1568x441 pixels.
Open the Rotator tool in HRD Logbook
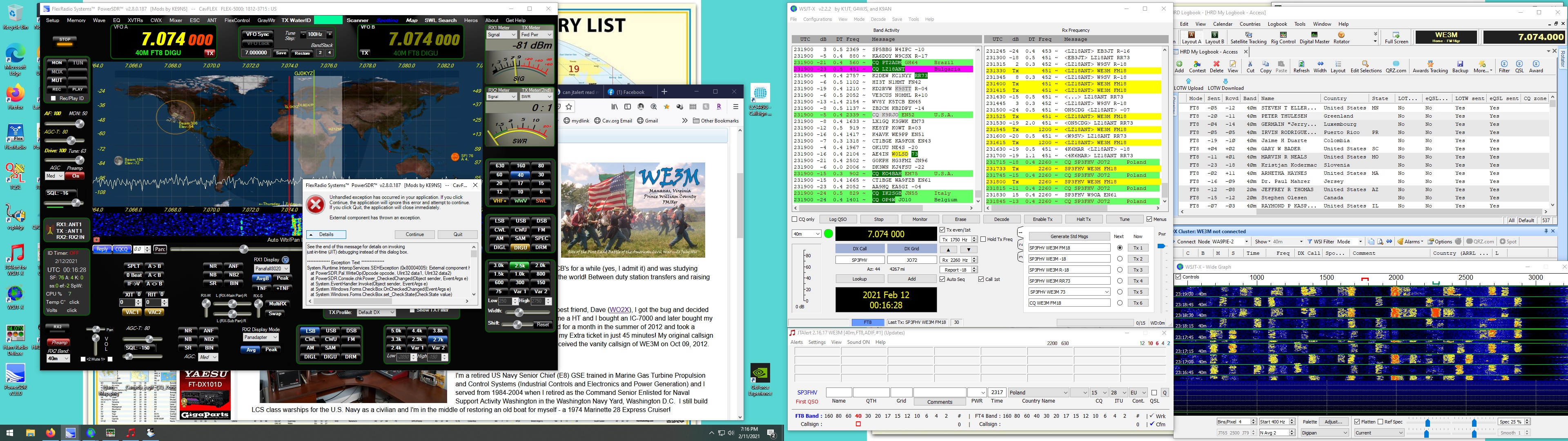(1341, 38)
